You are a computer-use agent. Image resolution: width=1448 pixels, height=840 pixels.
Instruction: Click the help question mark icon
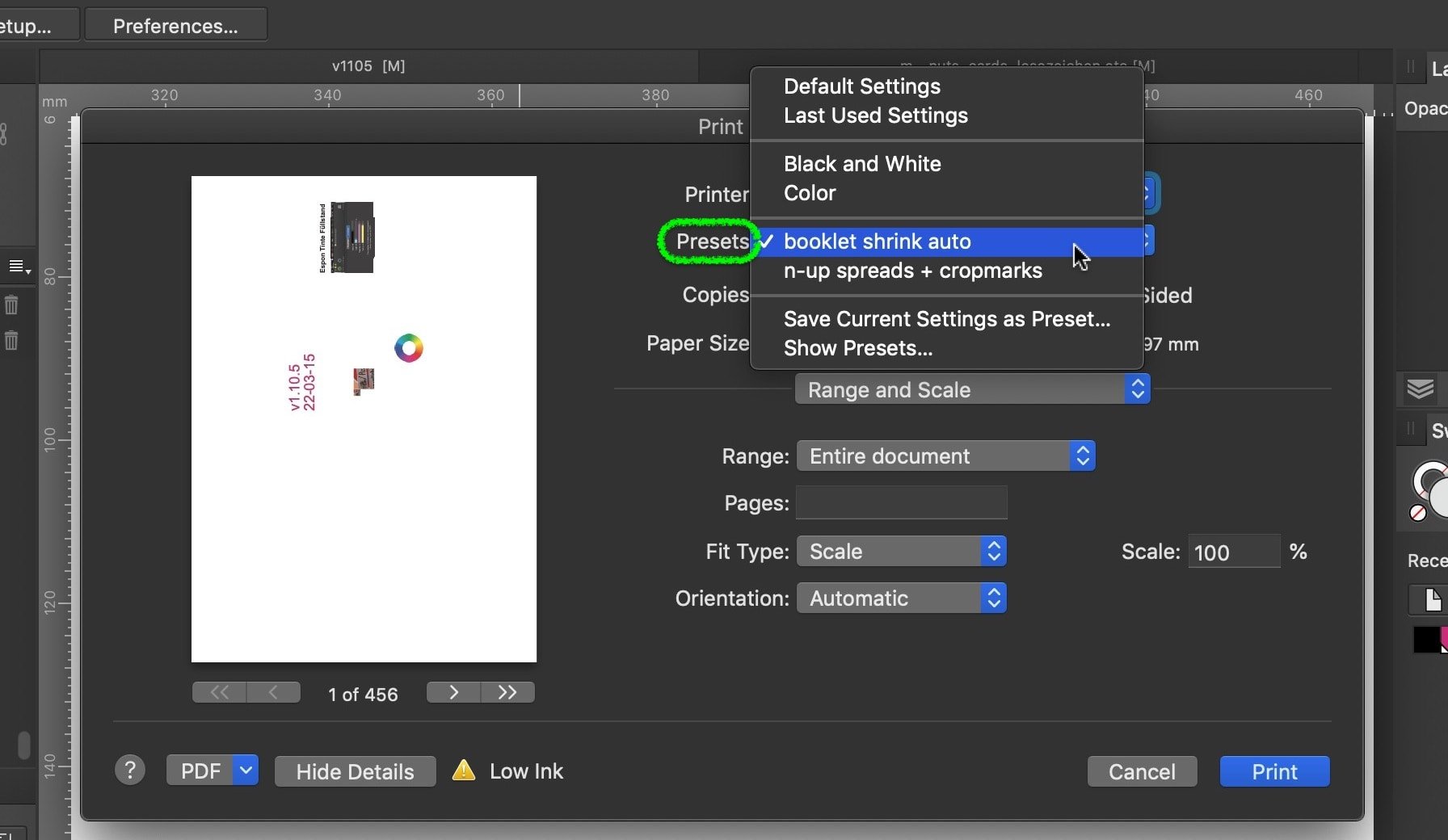pyautogui.click(x=130, y=771)
